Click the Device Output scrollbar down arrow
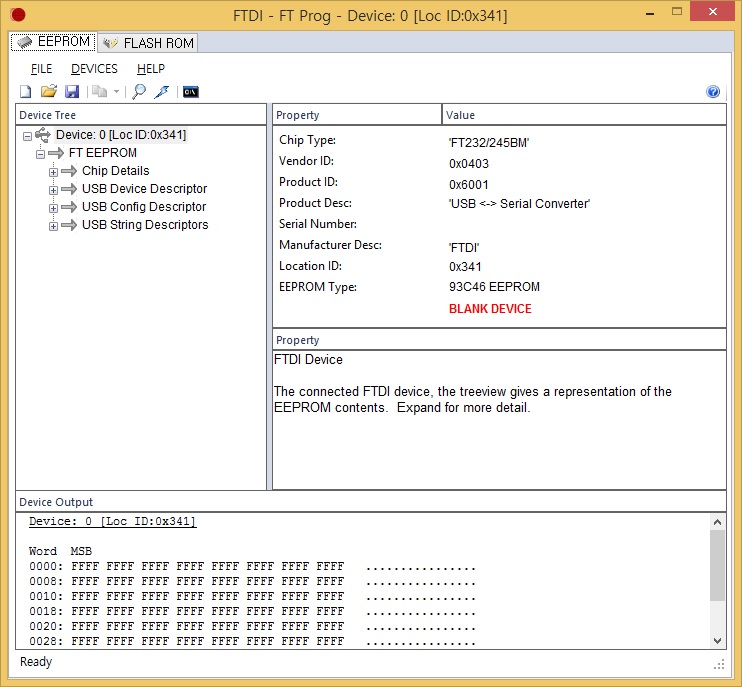 [717, 641]
